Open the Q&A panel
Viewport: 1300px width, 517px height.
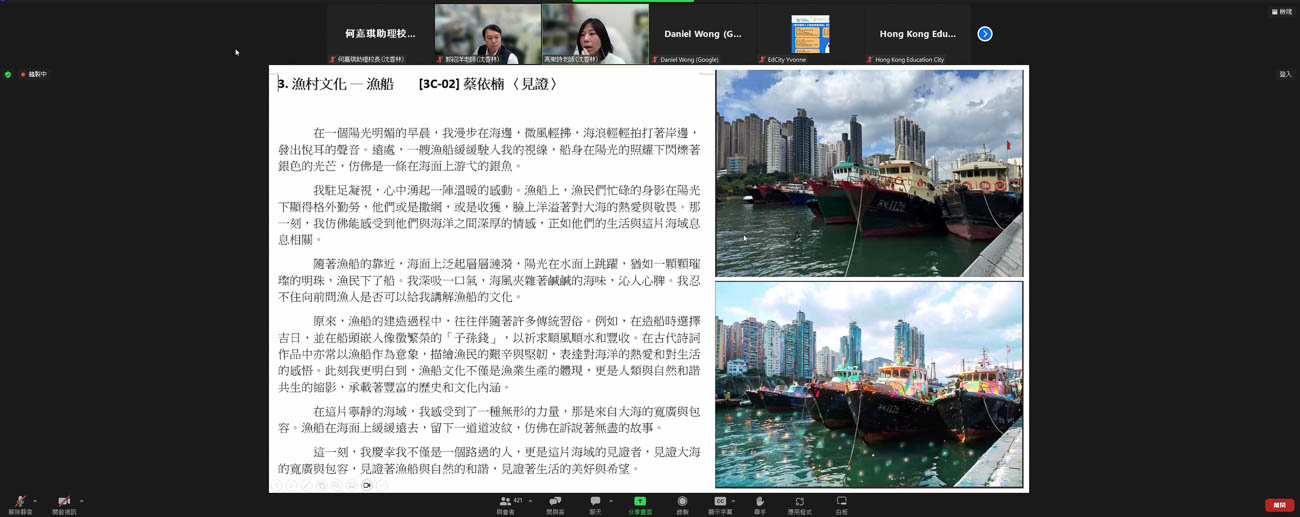[555, 503]
